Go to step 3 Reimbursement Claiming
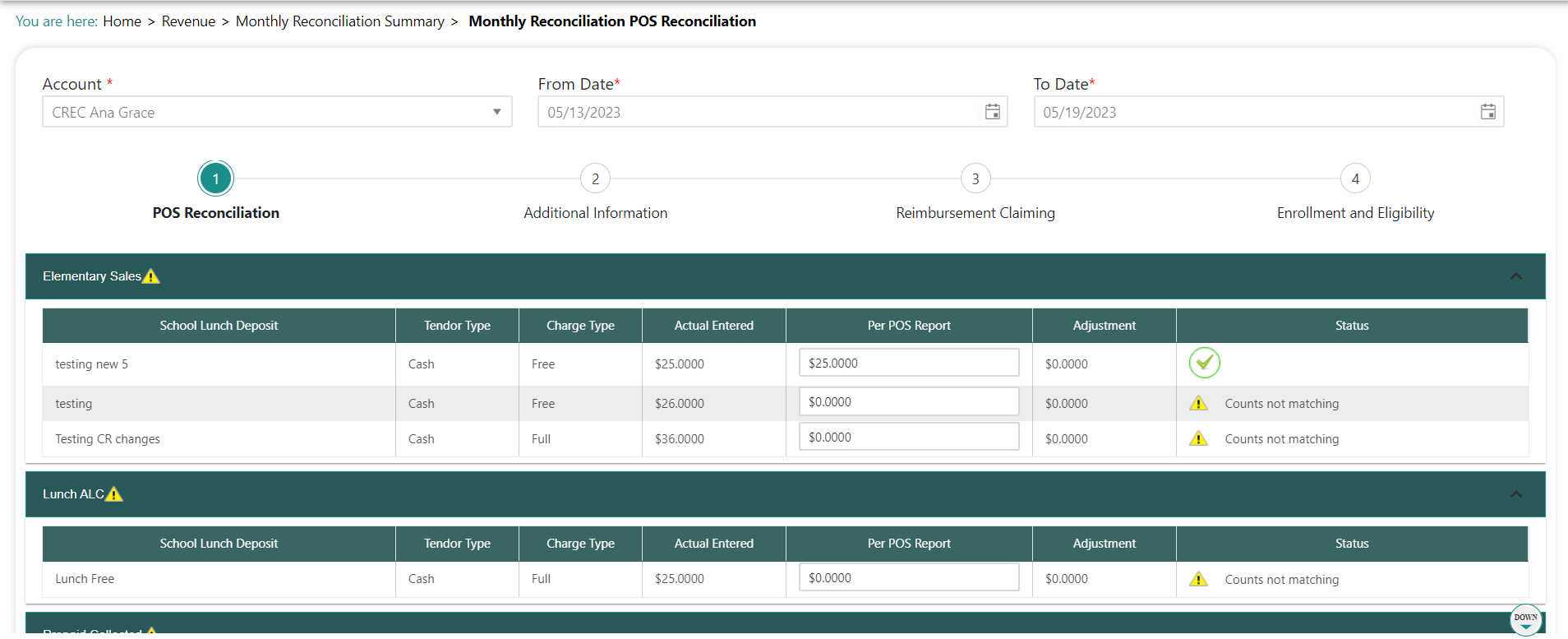Screen dimensions: 1568x639 pyautogui.click(x=975, y=178)
